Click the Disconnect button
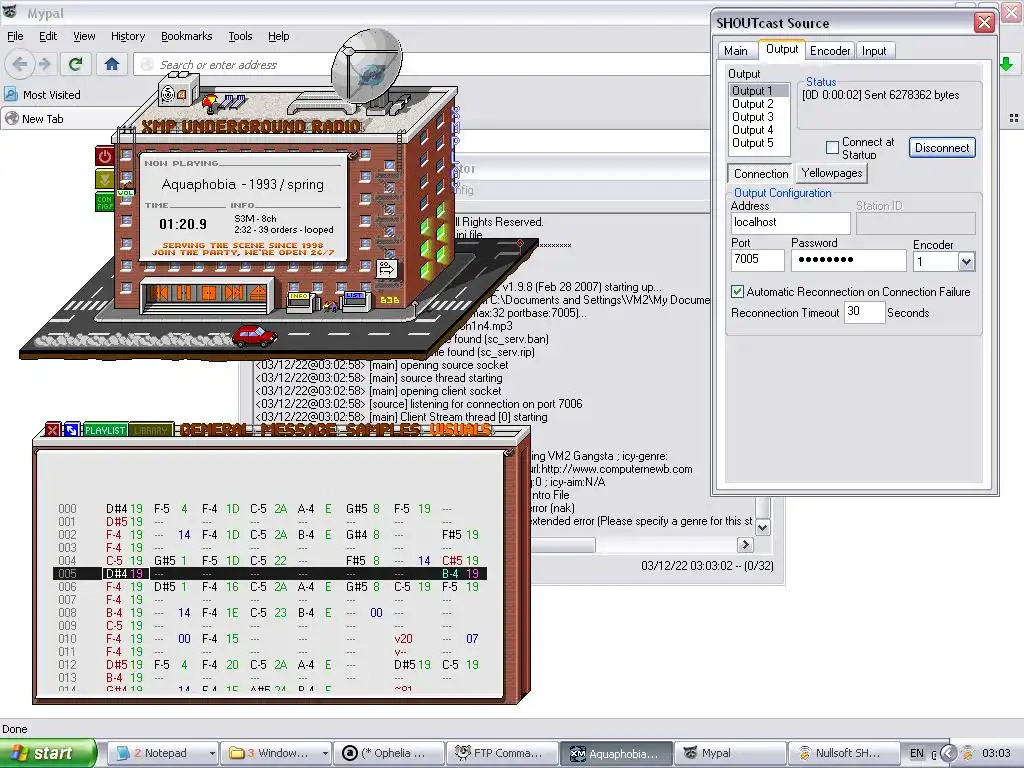 coord(942,148)
